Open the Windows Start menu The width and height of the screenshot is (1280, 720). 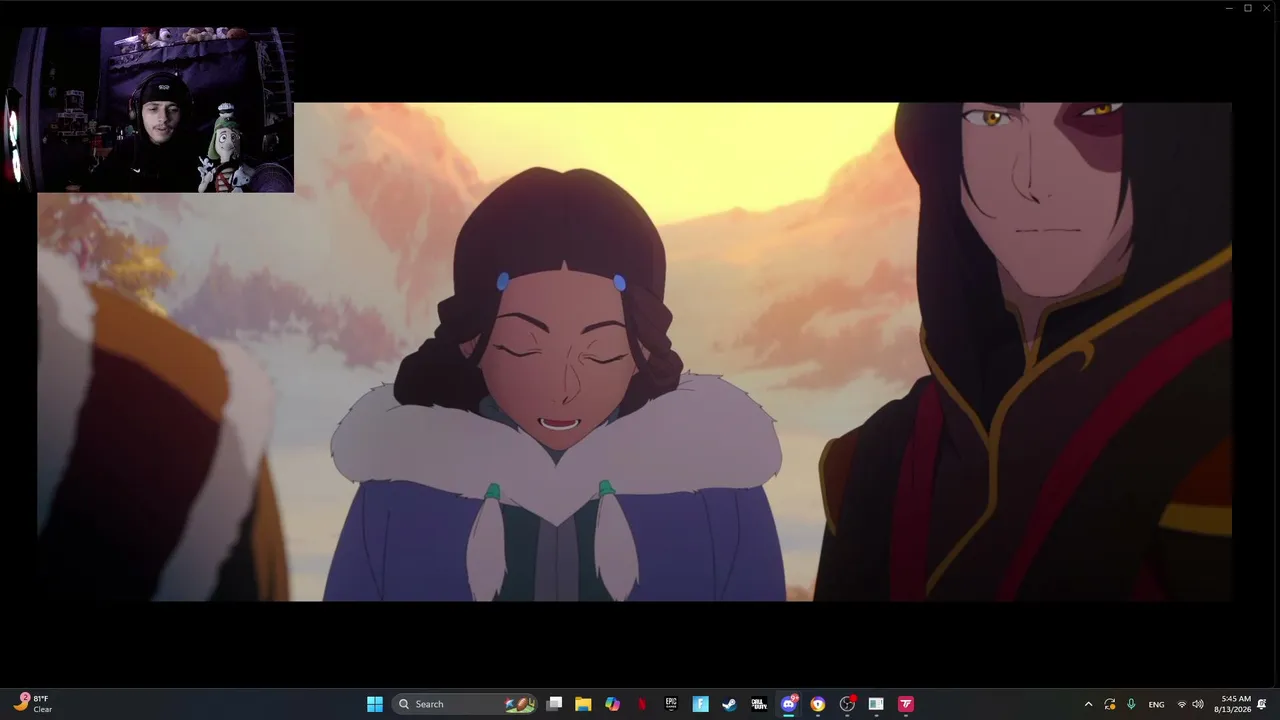[375, 704]
